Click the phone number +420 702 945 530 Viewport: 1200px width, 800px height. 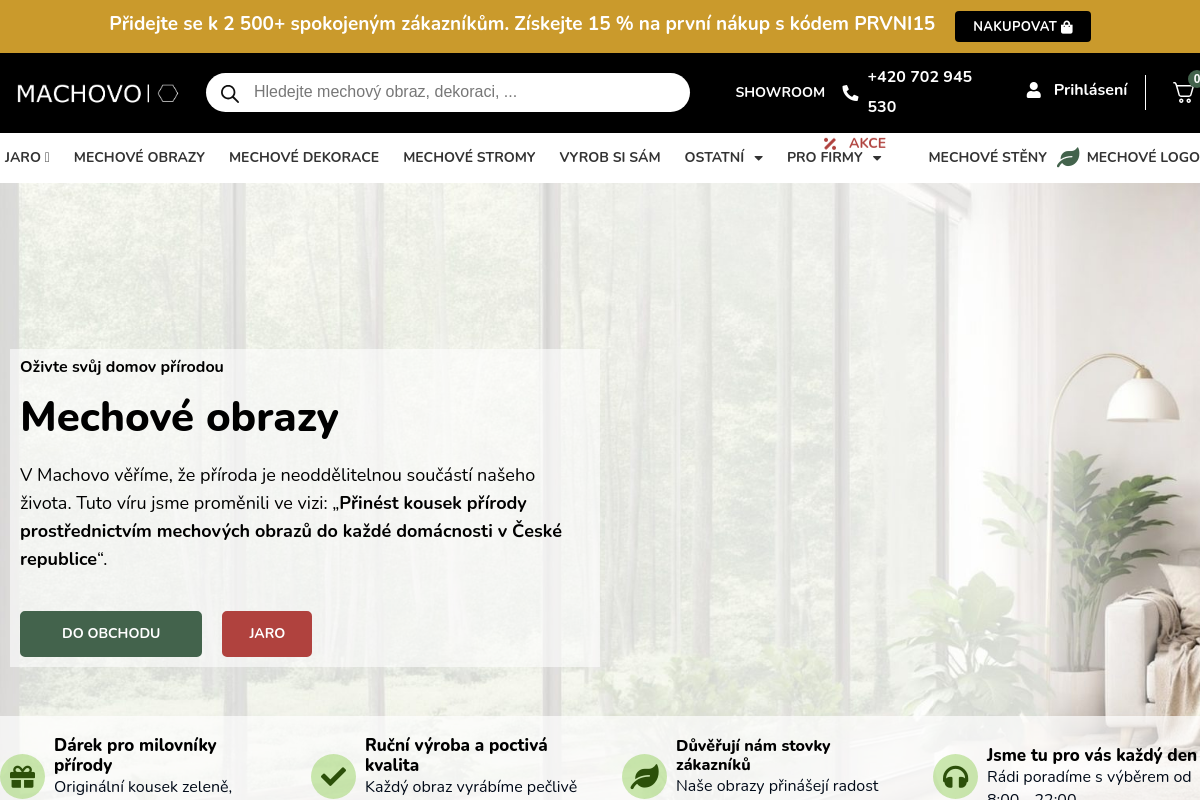coord(919,92)
